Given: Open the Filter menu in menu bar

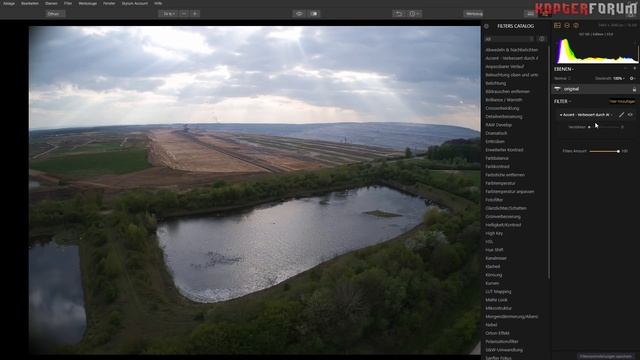Looking at the screenshot, I should 68,3.
